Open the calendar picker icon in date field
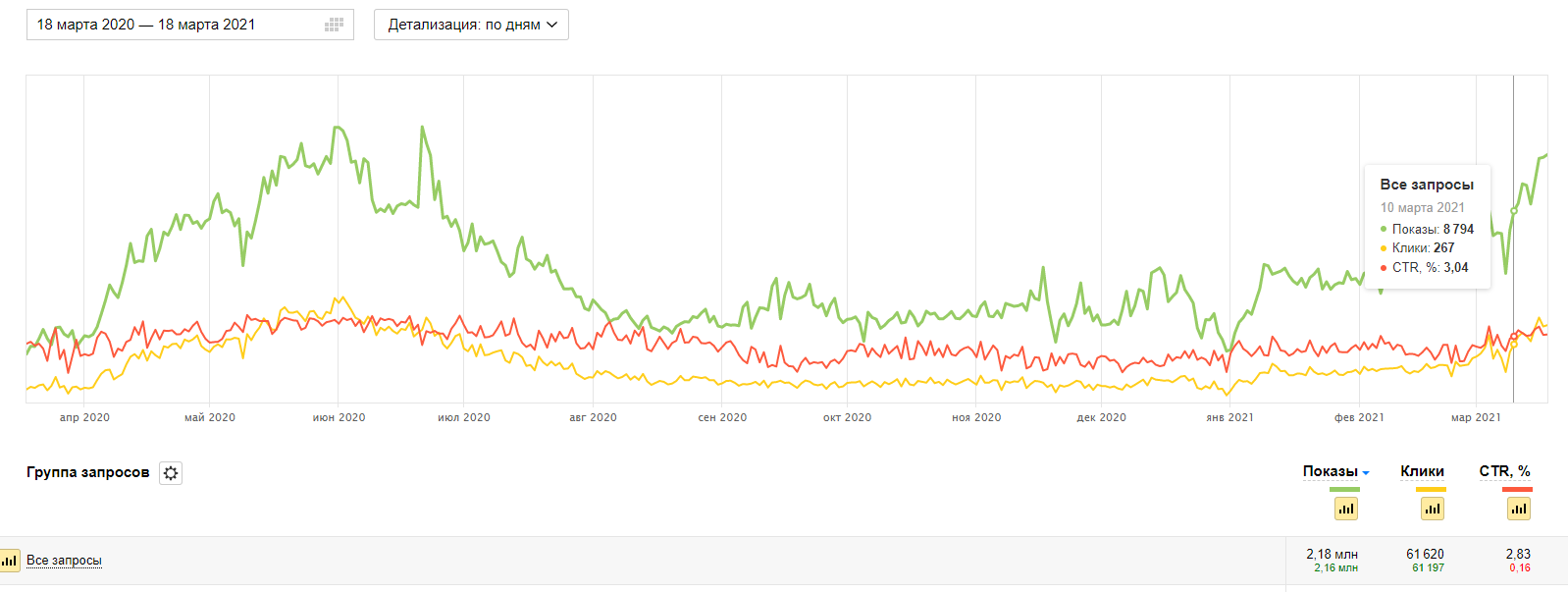Image resolution: width=1568 pixels, height=592 pixels. coord(334,25)
